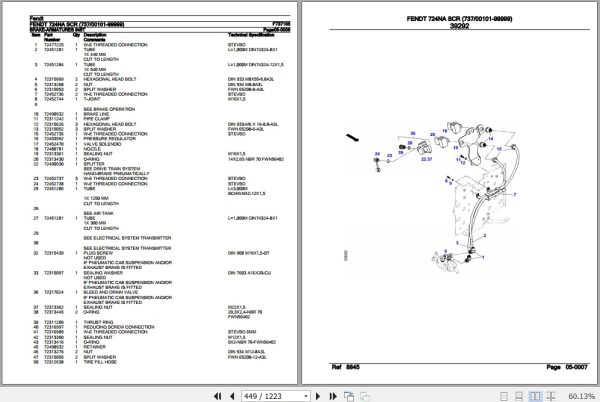
Task: Click the RETAINER entry
Action: click(95, 347)
